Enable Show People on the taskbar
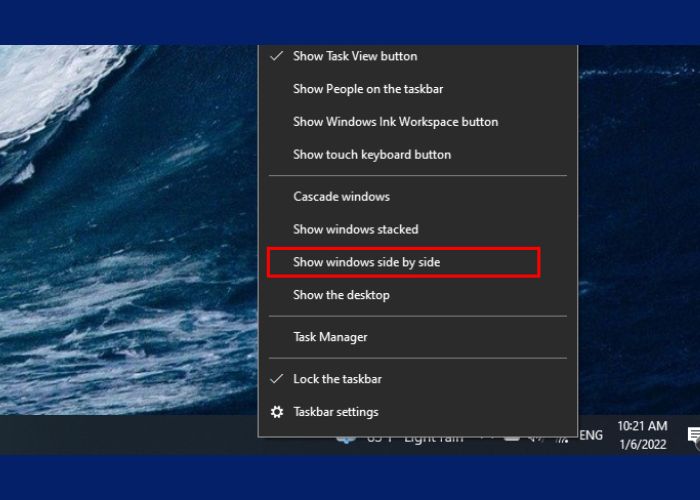Viewport: 700px width, 500px height. tap(367, 89)
